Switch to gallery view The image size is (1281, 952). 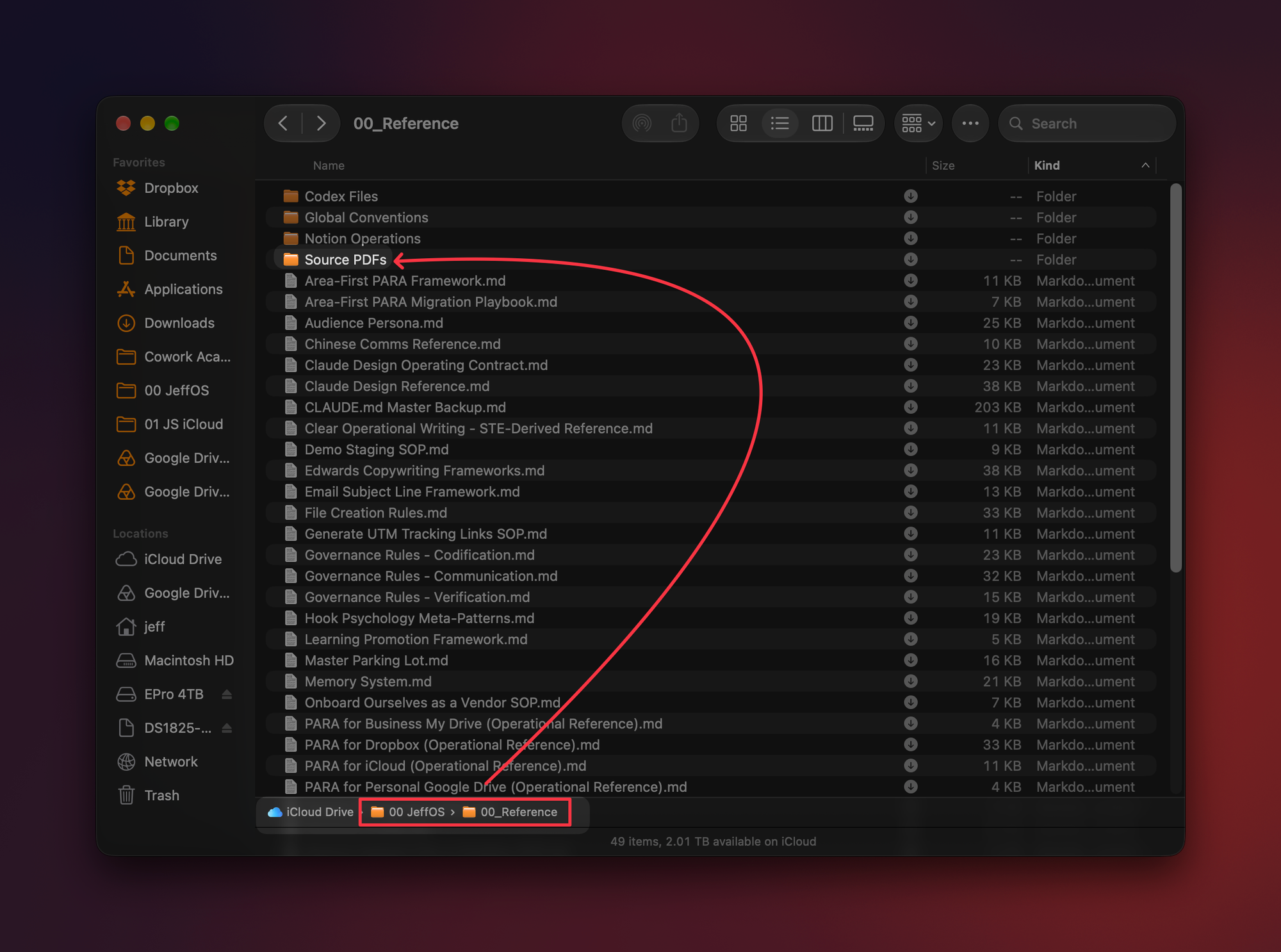(x=863, y=123)
